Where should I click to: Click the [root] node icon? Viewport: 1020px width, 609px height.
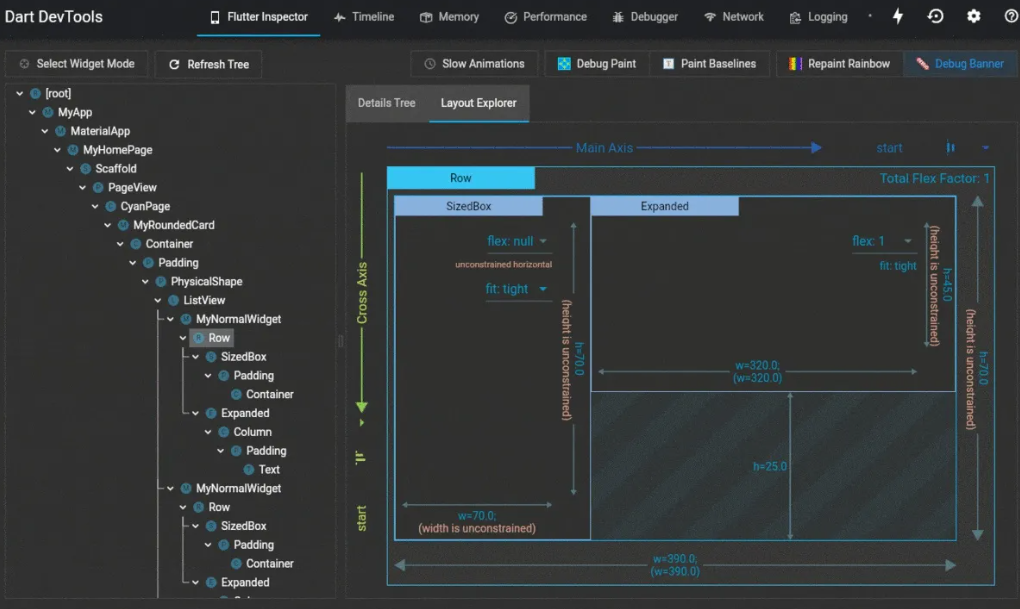point(35,94)
